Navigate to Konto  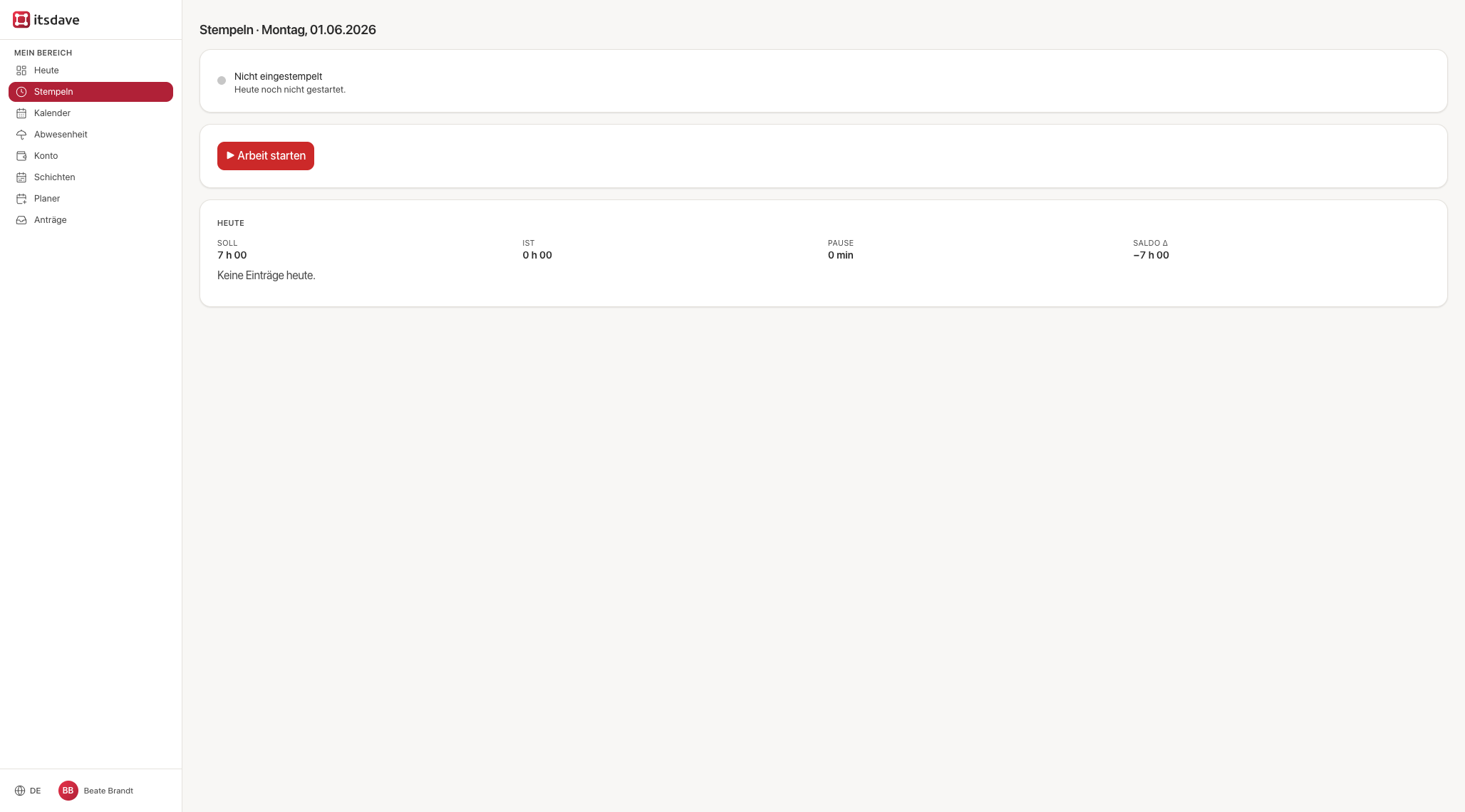90,156
